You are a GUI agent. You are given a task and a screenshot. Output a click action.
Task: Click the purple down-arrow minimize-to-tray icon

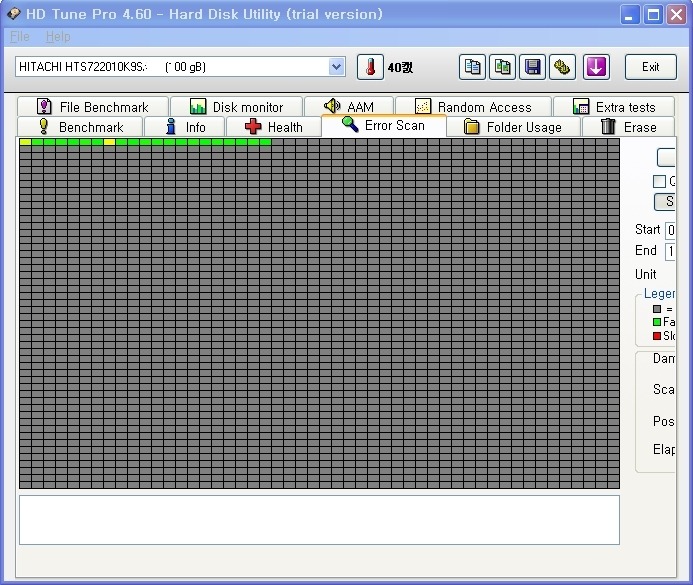(596, 67)
